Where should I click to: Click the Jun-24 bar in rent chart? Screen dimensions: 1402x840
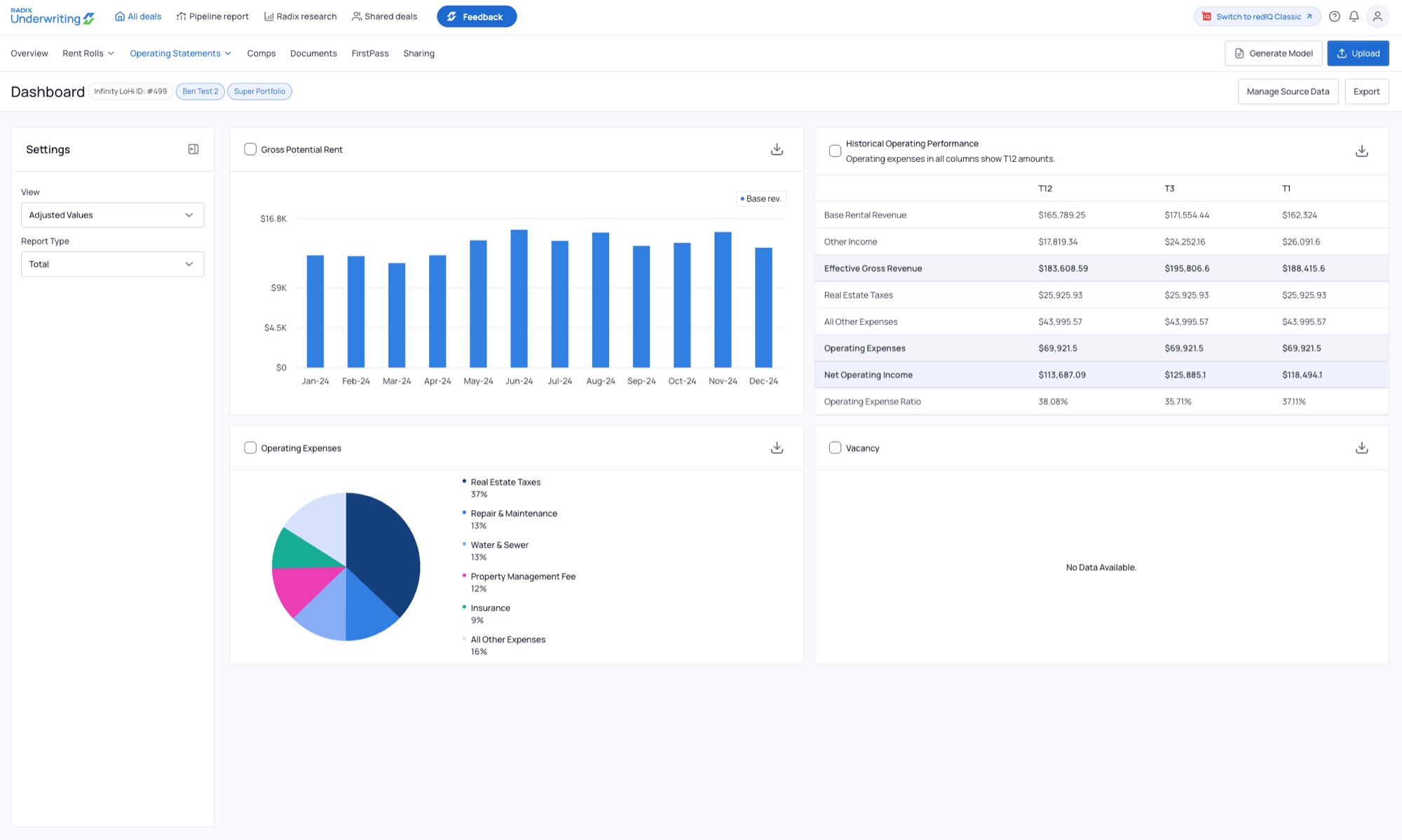point(519,298)
